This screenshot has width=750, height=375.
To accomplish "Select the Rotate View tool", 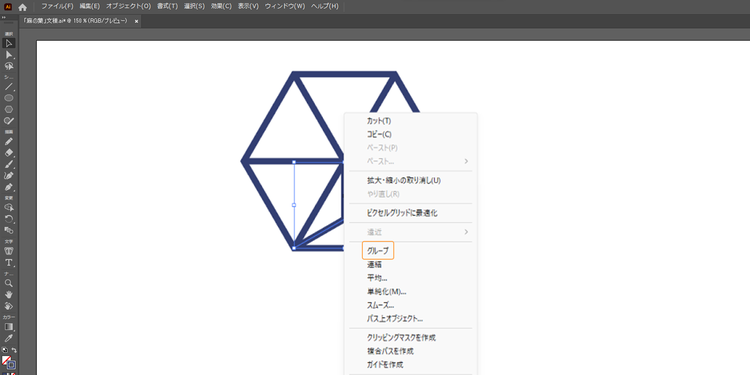I will tap(9, 306).
